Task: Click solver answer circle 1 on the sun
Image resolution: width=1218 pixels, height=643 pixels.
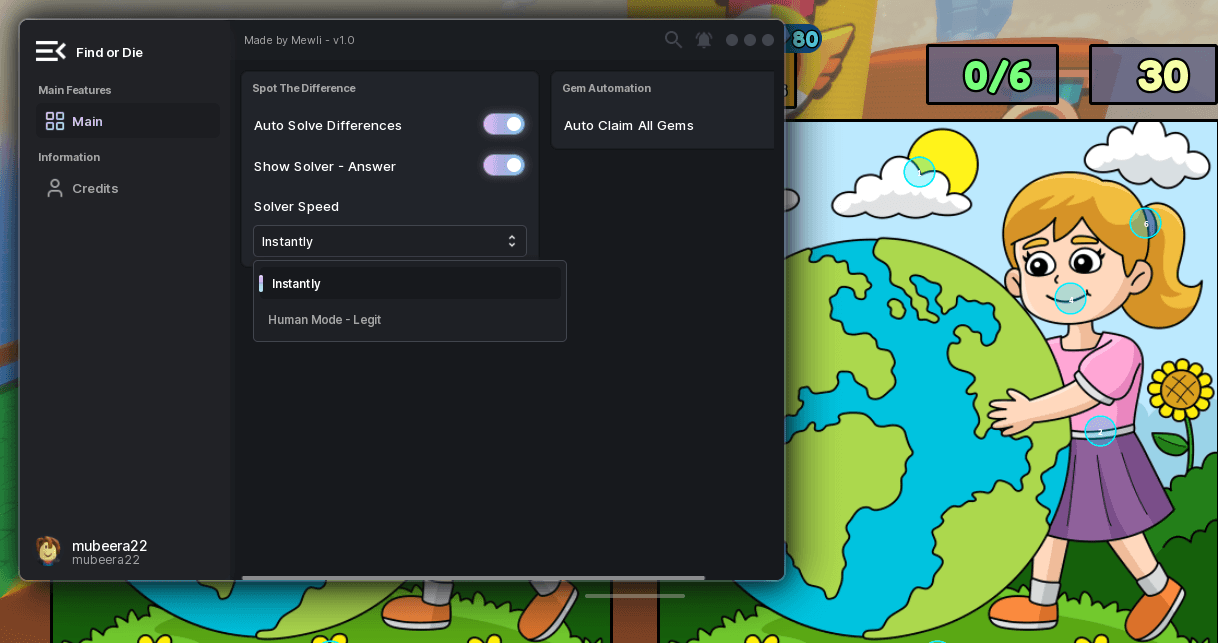Action: click(x=919, y=172)
